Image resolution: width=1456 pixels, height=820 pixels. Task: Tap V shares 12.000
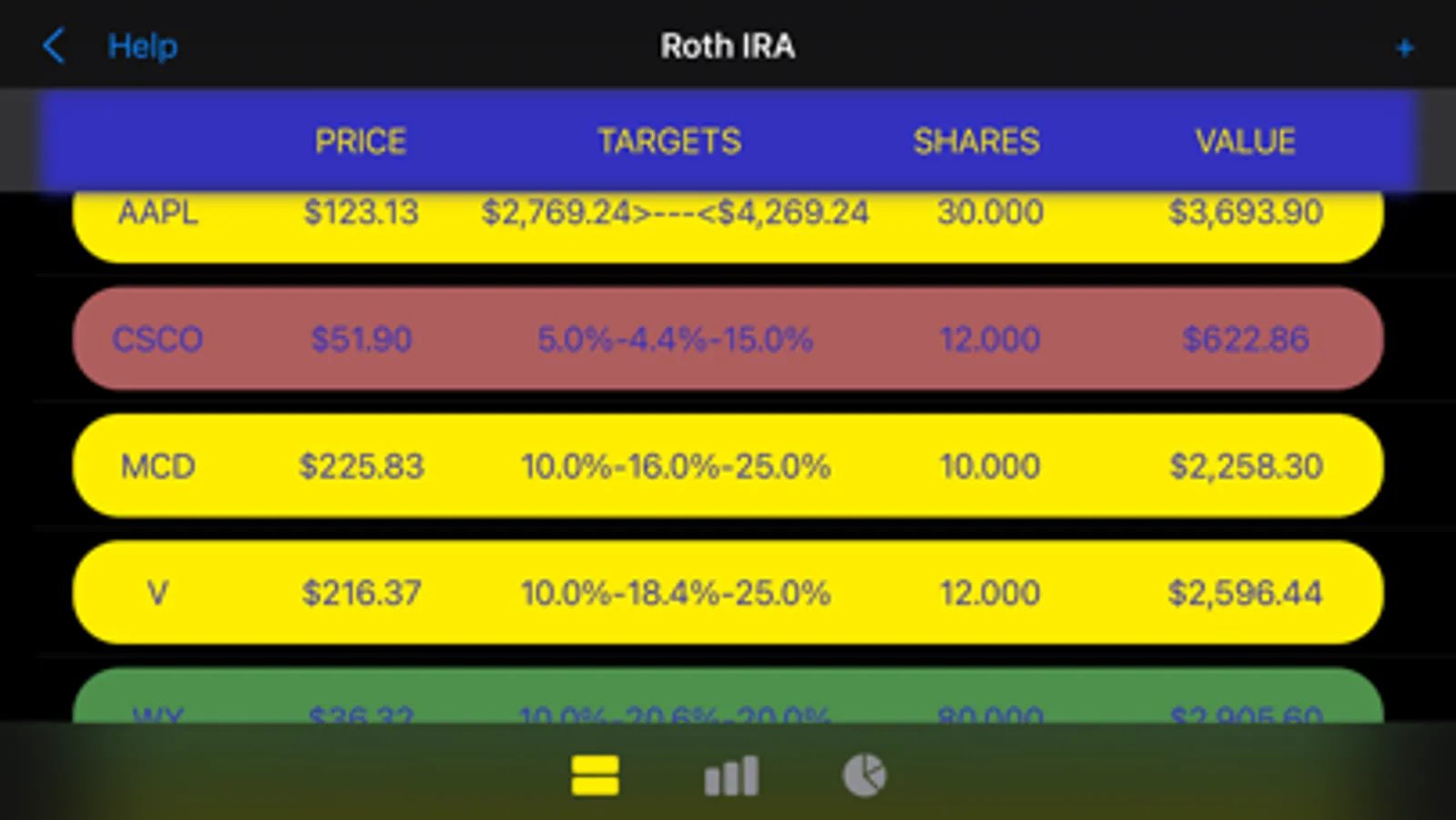pyautogui.click(x=990, y=593)
